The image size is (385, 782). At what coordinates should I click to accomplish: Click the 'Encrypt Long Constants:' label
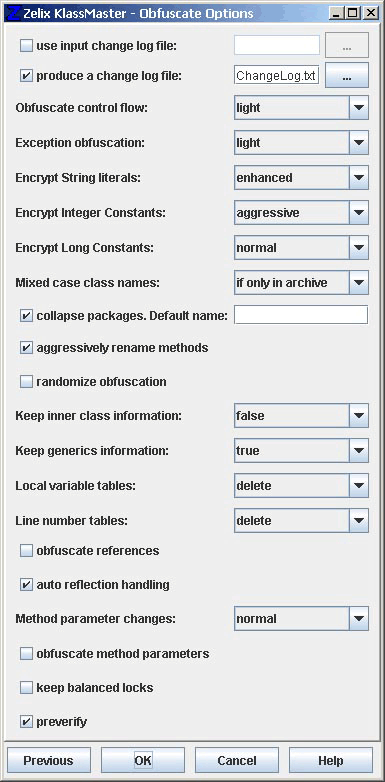[84, 247]
